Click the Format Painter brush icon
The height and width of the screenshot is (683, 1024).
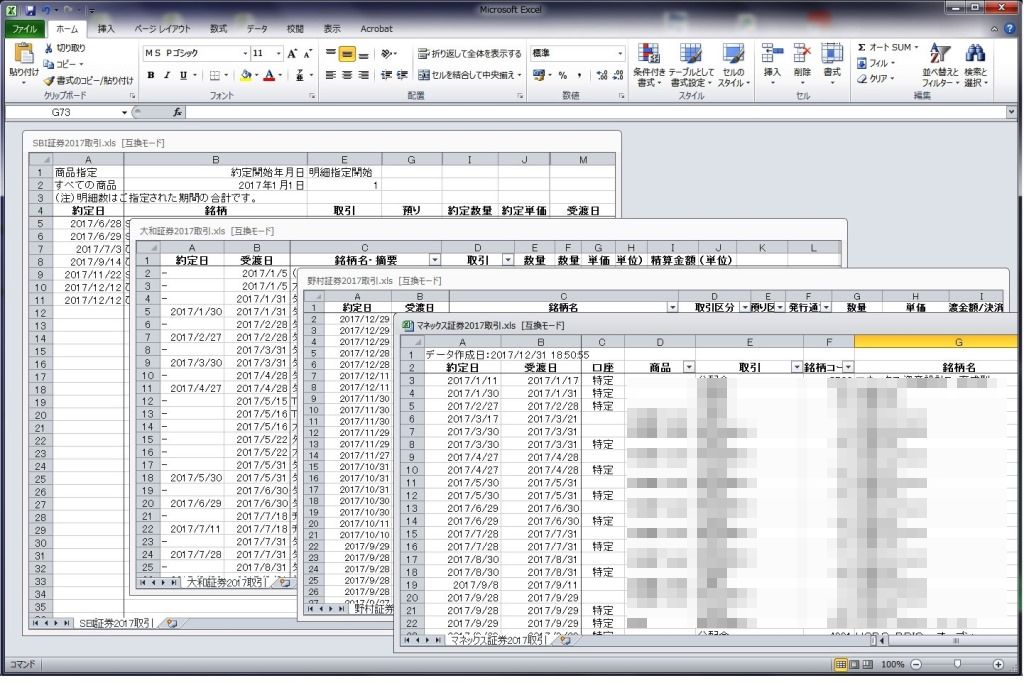click(x=49, y=80)
